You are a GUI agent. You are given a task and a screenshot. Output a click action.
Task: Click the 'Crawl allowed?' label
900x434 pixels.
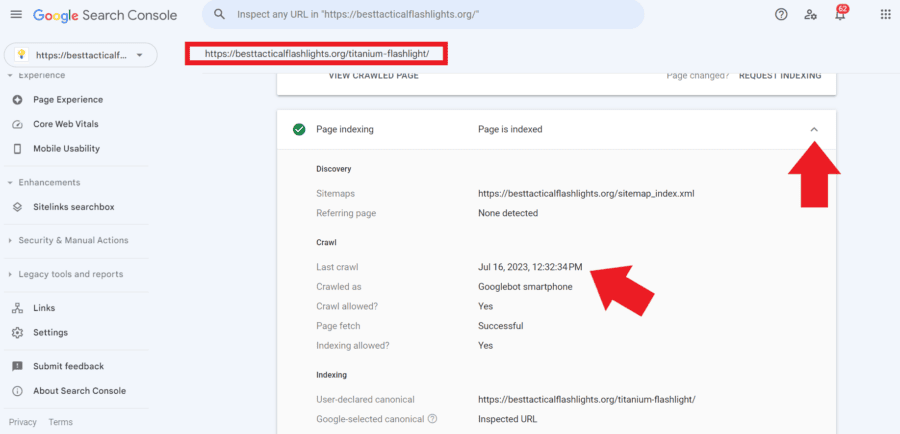click(x=347, y=307)
